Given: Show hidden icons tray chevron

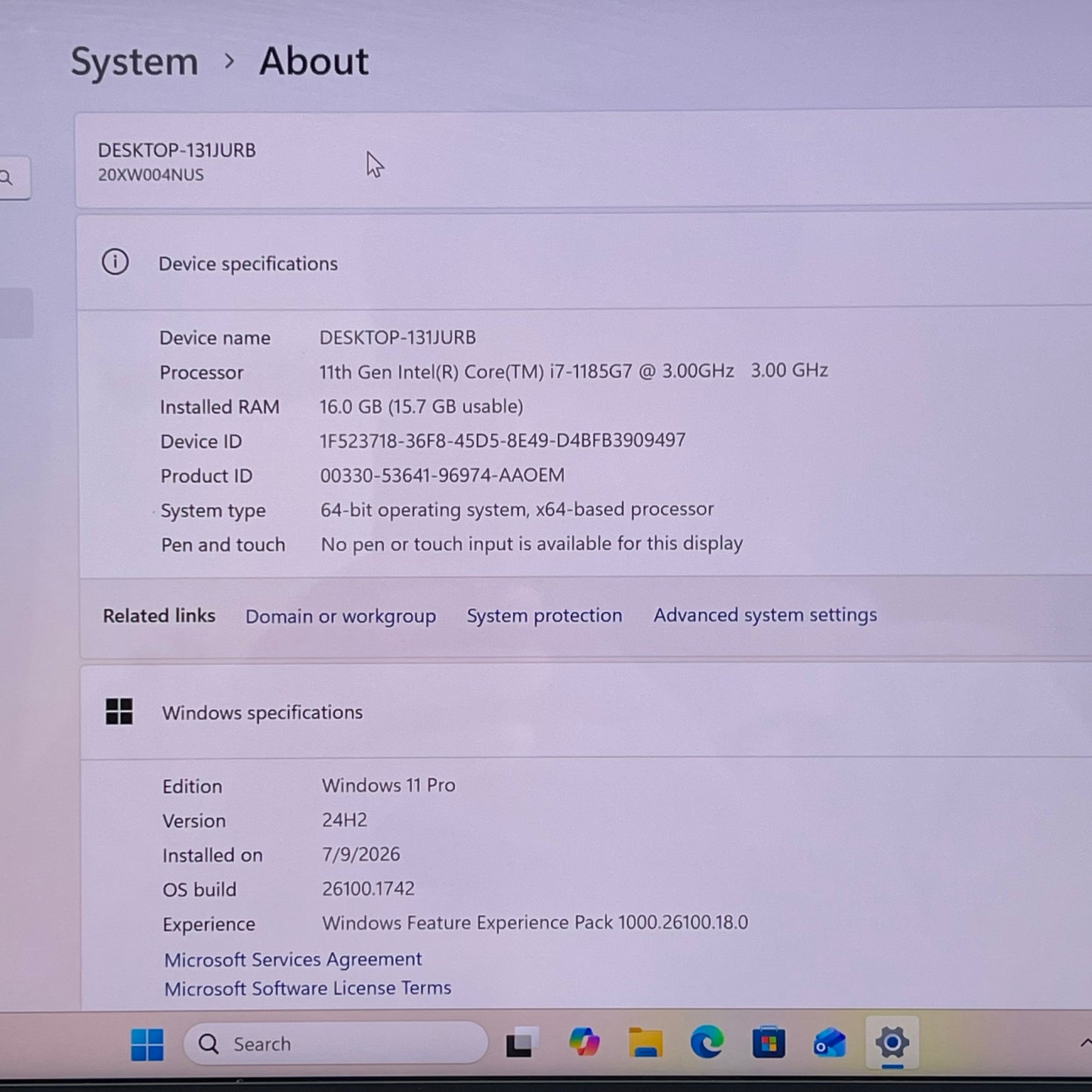Looking at the screenshot, I should (1085, 1044).
